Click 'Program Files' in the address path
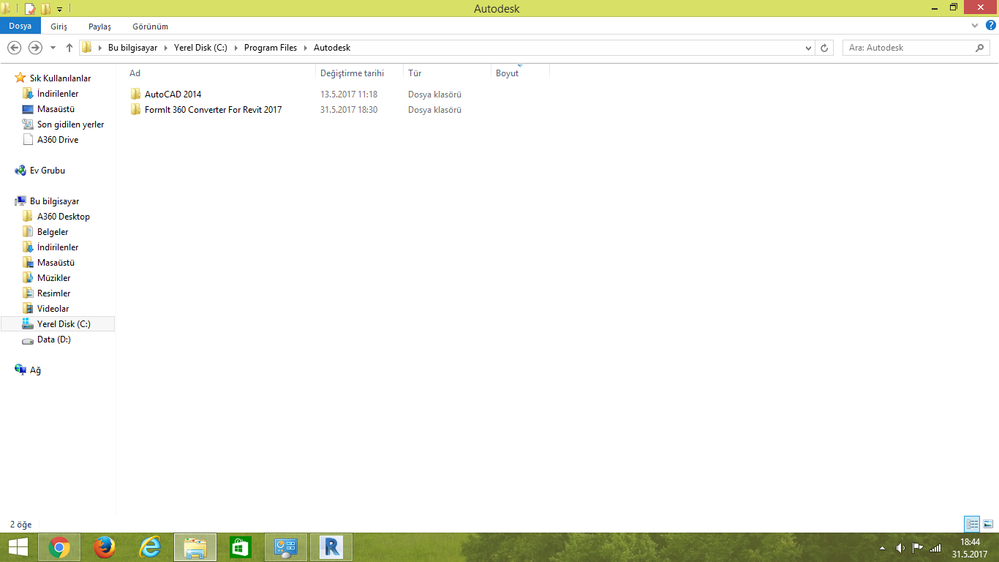Image resolution: width=999 pixels, height=562 pixels. (270, 48)
